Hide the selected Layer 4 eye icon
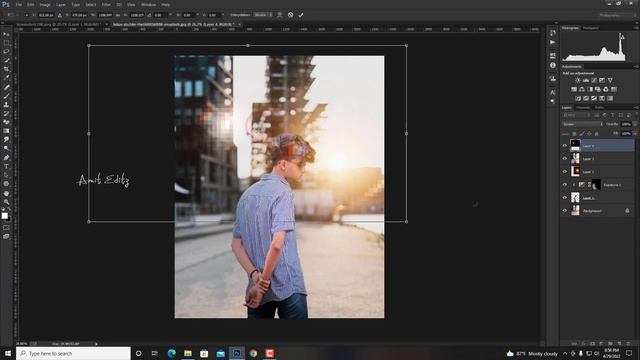Viewport: 640px width, 360px height. [x=565, y=145]
